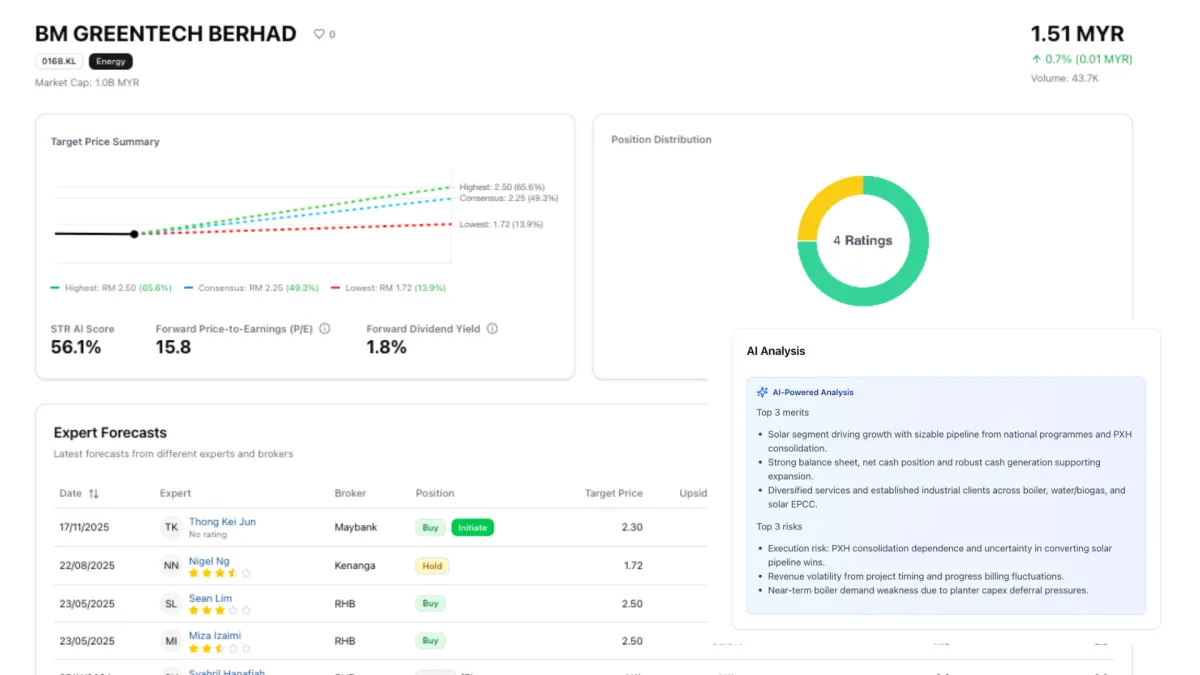The image size is (1200, 675).
Task: Click the TK avatar for Thong Kei Jun
Action: click(171, 527)
